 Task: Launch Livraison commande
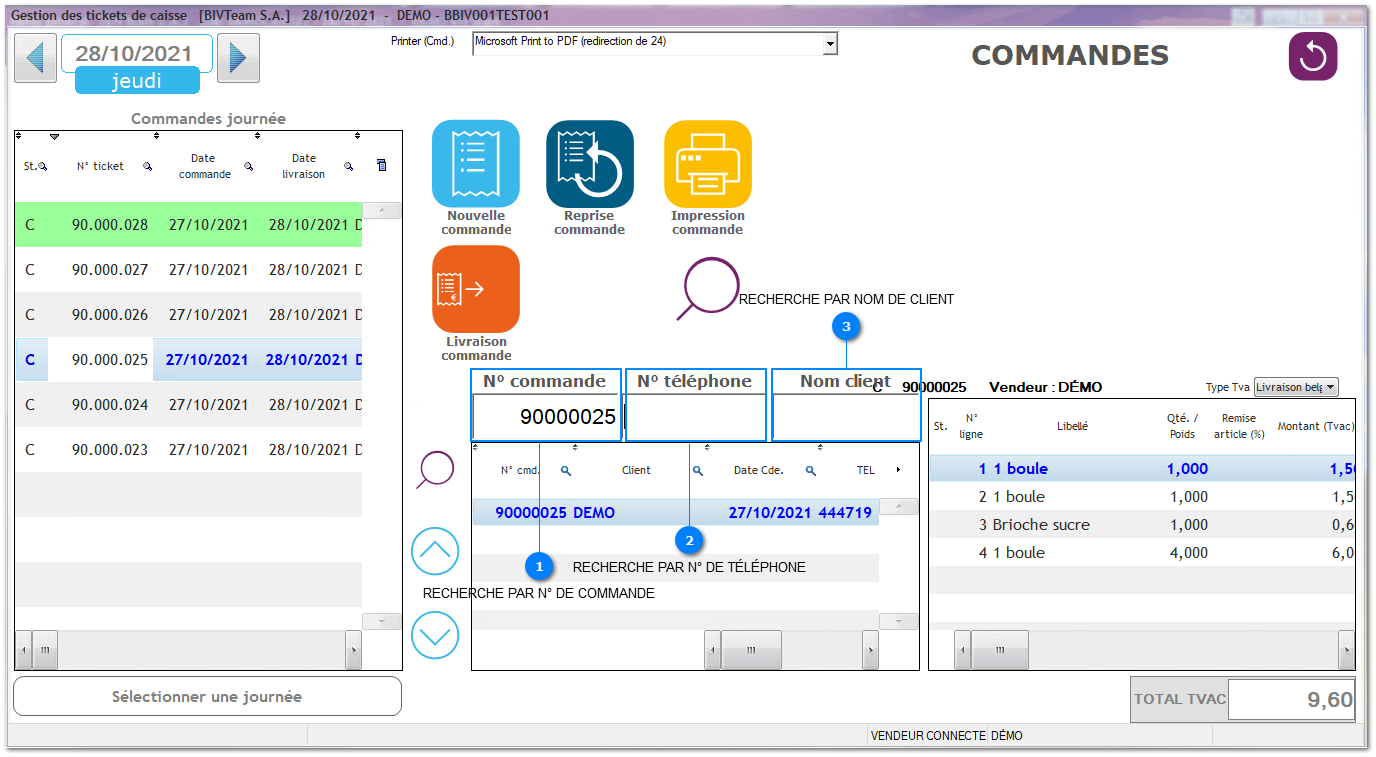(x=476, y=290)
